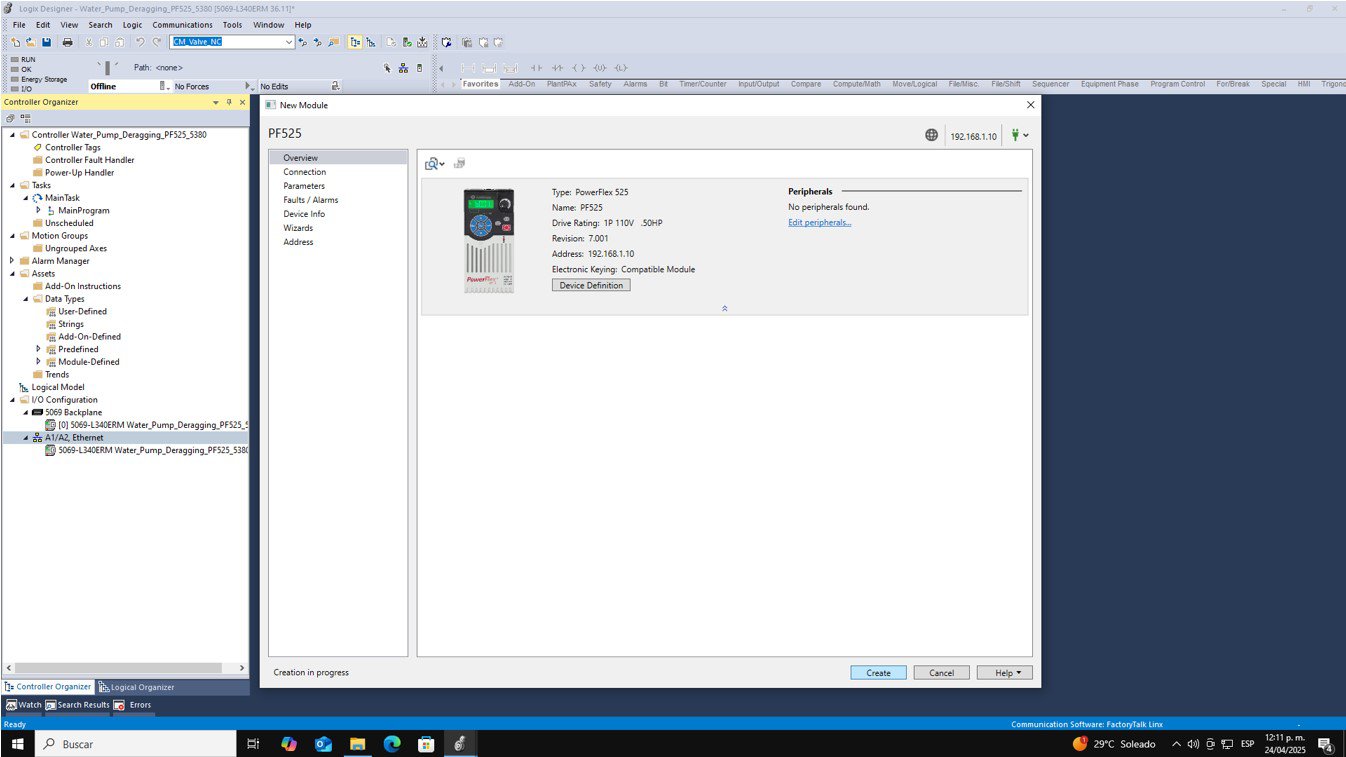The height and width of the screenshot is (757, 1346).
Task: Click the Windows Start button
Action: pyautogui.click(x=17, y=744)
